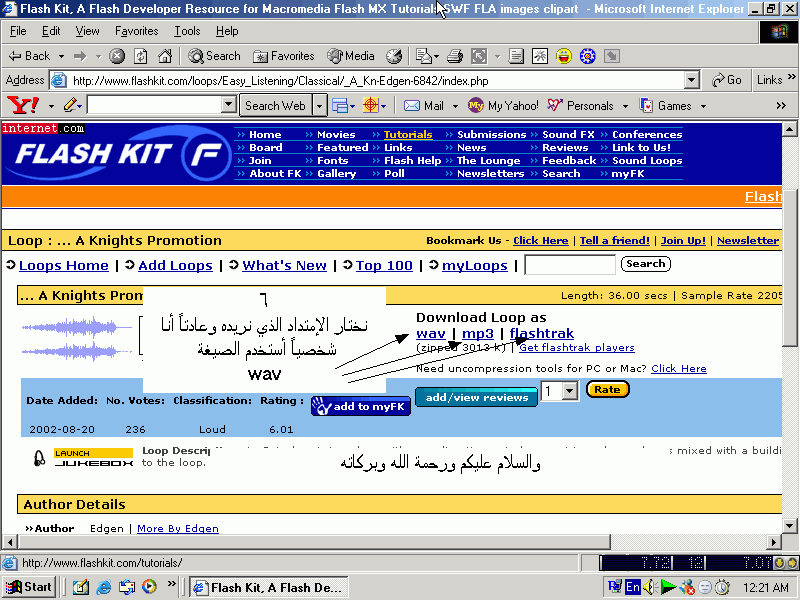Open the Yahoo search box dropdown
This screenshot has height=600, width=800.
[x=229, y=105]
